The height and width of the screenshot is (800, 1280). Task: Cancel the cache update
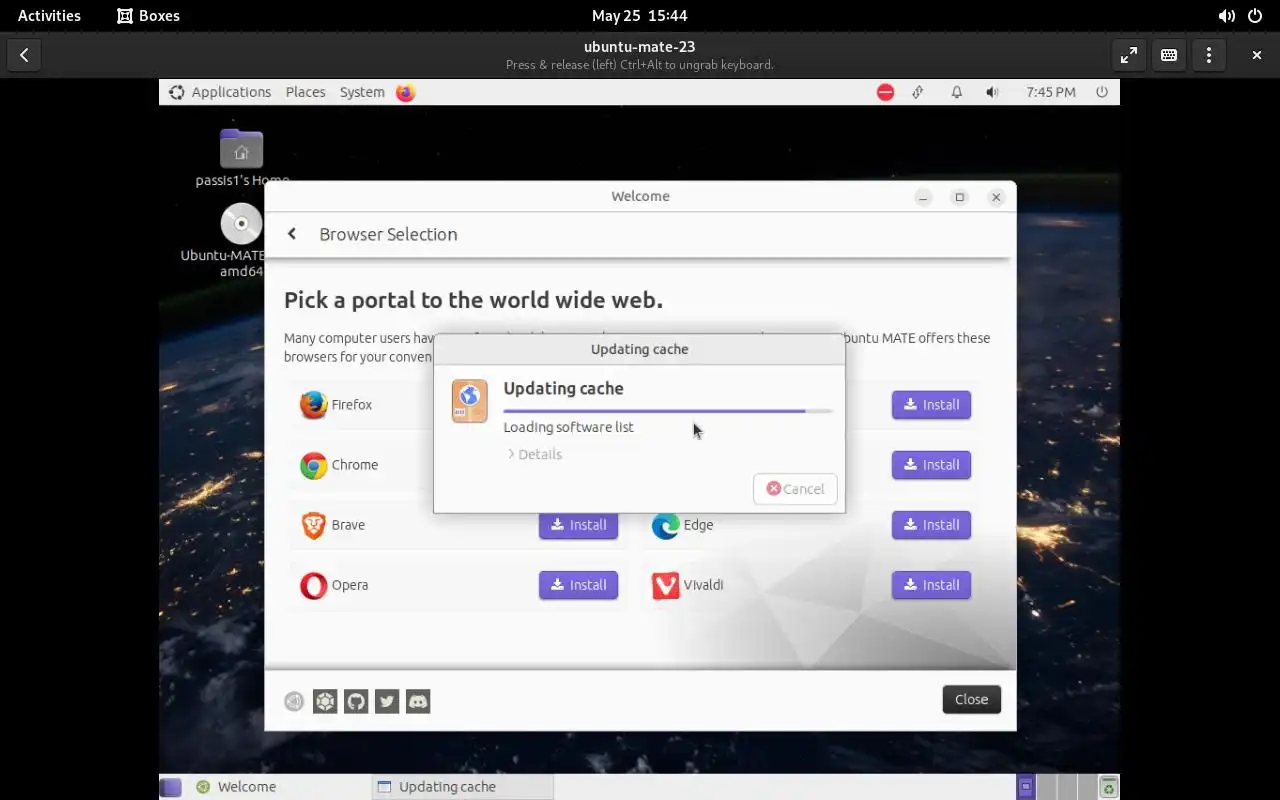pyautogui.click(x=795, y=489)
